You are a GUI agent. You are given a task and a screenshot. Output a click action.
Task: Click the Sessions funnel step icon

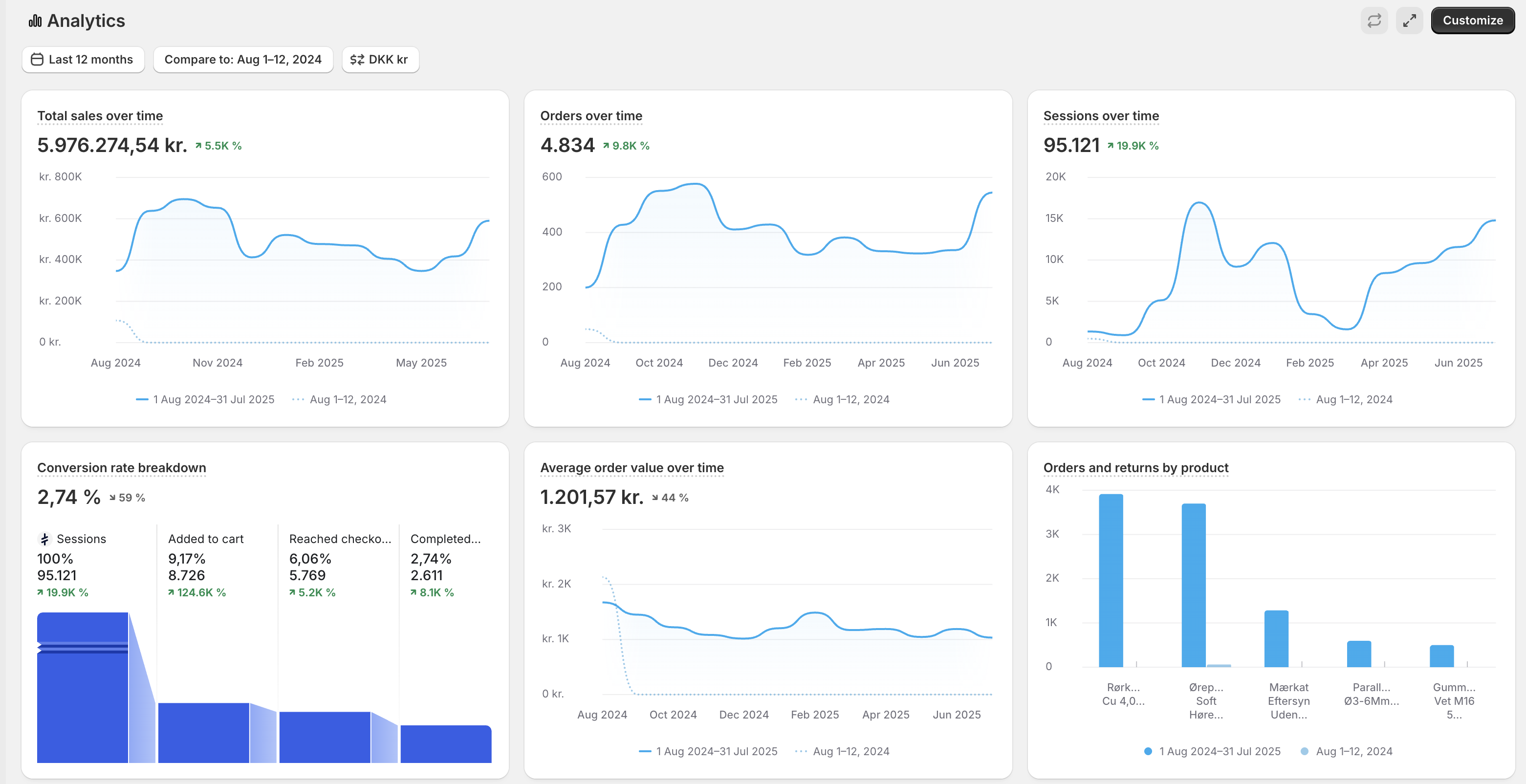click(x=44, y=539)
